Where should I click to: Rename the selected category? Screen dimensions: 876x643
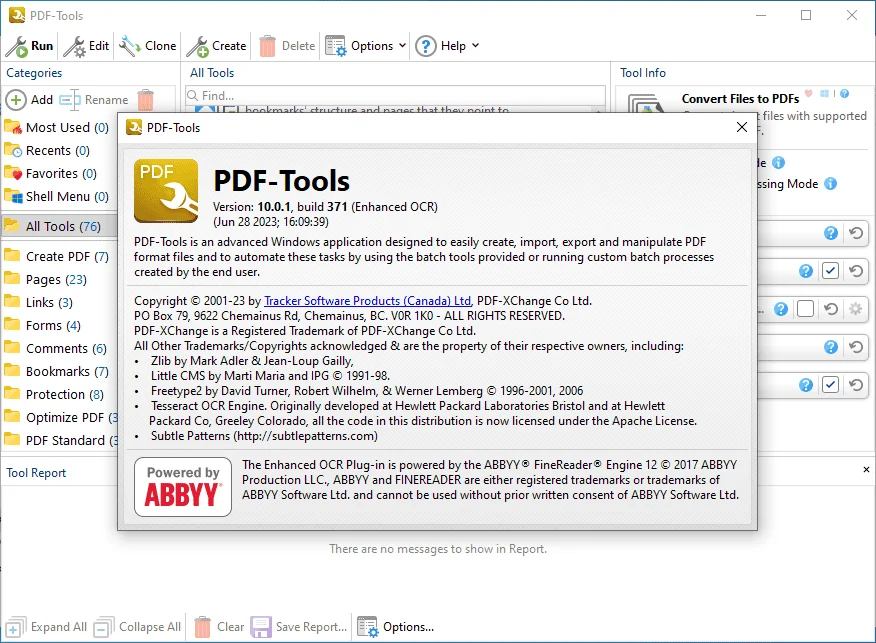(94, 100)
